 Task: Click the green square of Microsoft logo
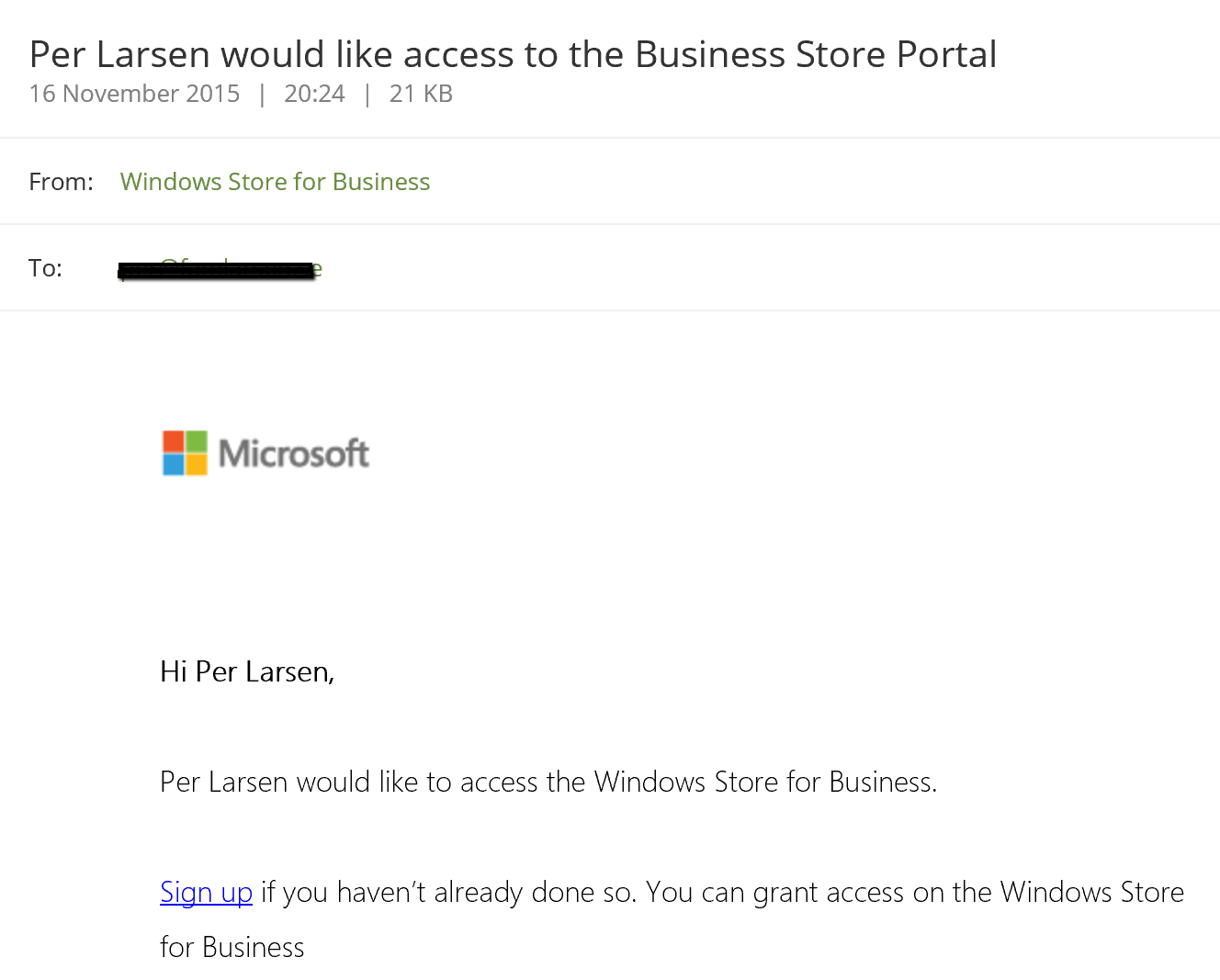click(x=197, y=442)
